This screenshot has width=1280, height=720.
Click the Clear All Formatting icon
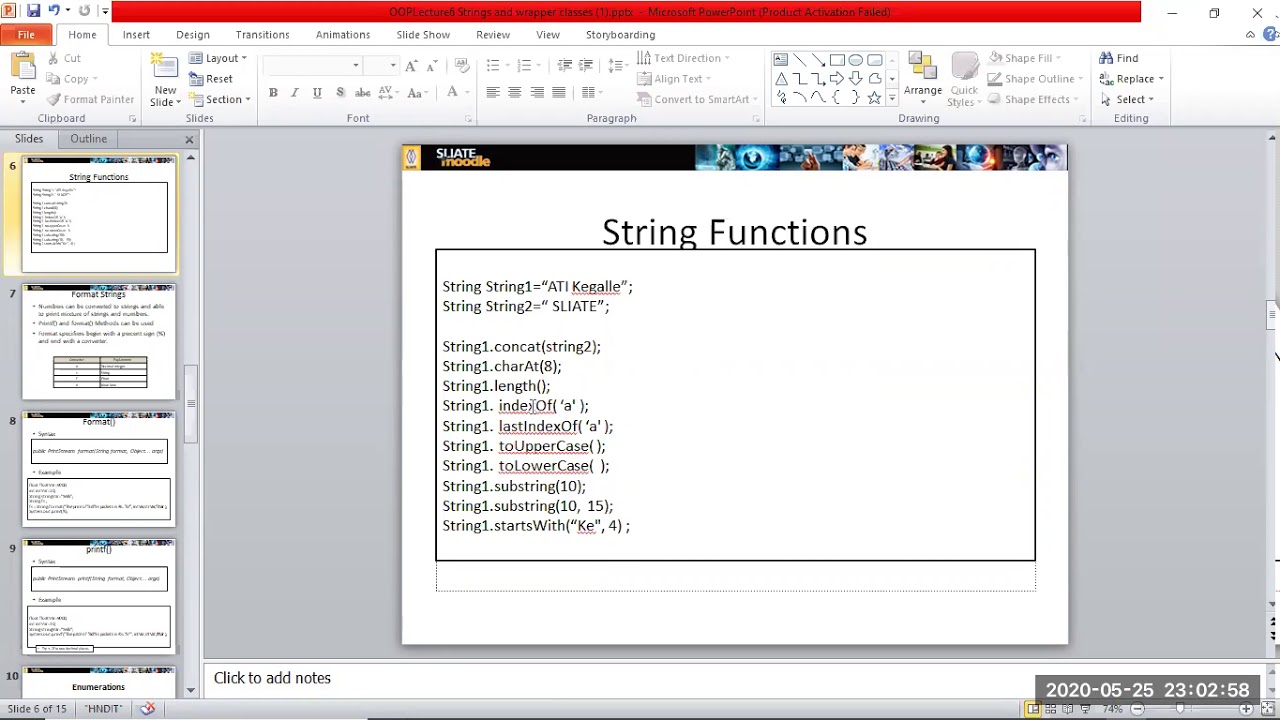pos(462,65)
